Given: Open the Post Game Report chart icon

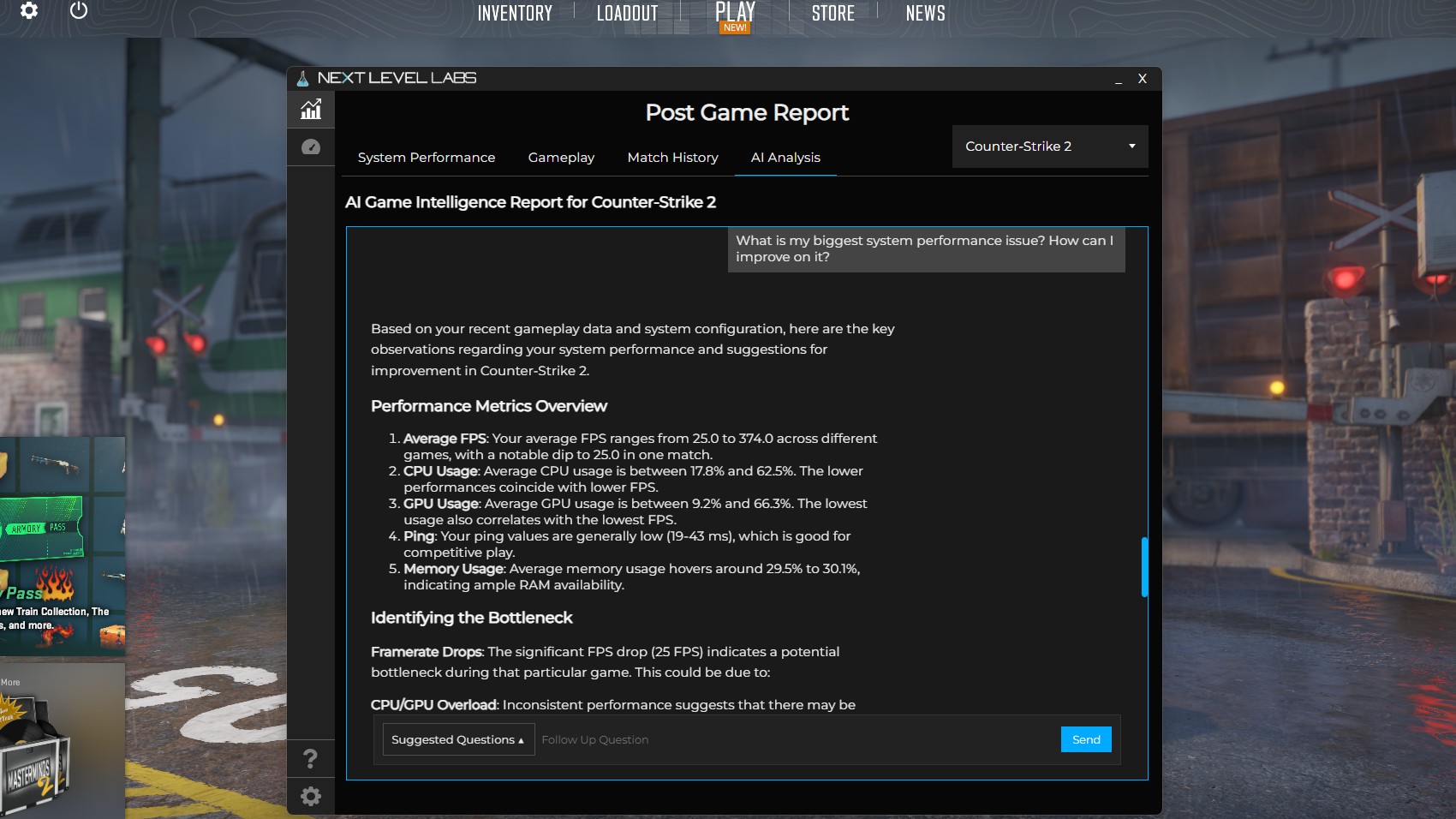Looking at the screenshot, I should [x=311, y=109].
